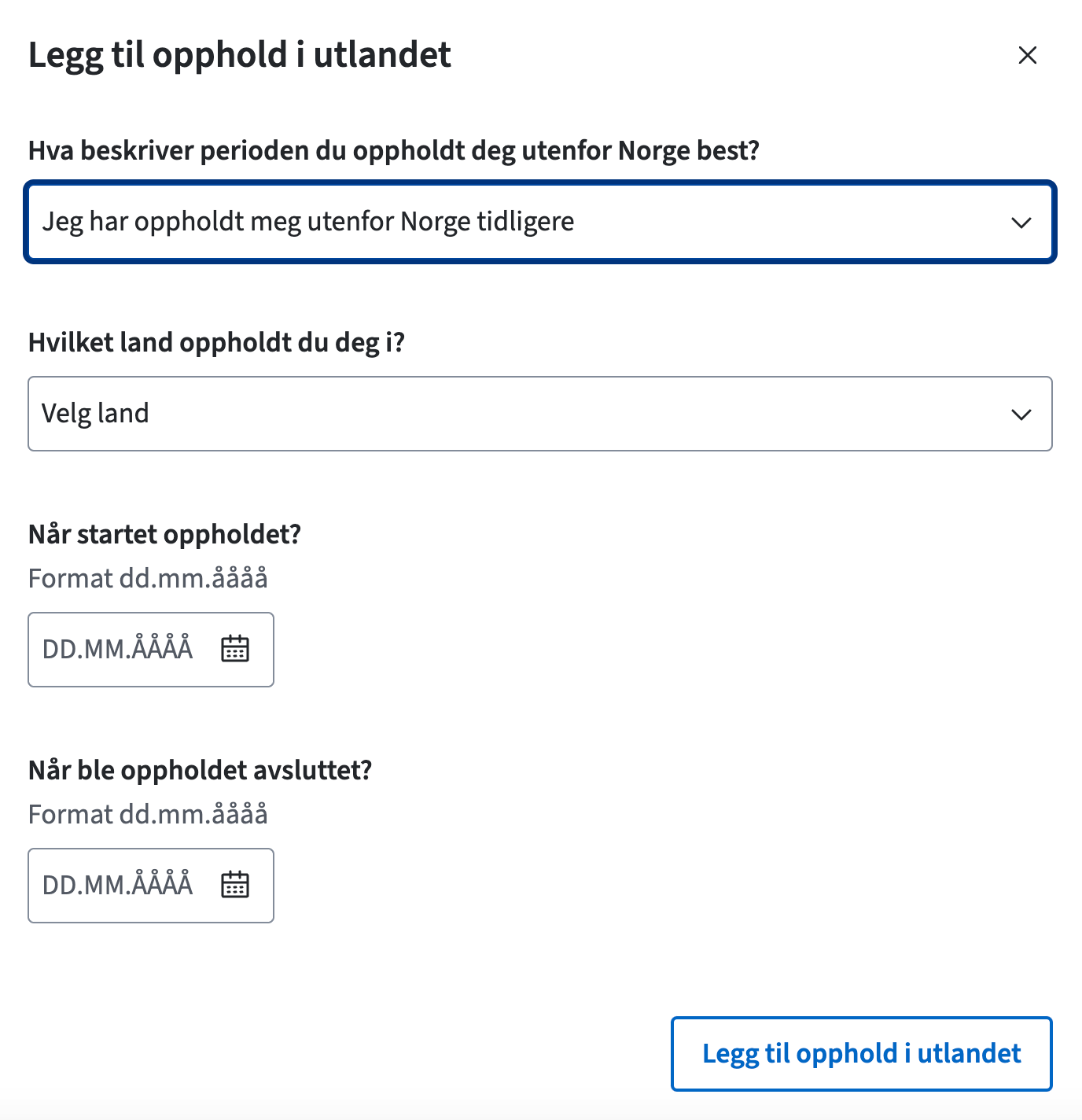Click placeholder text inside the start date box
The width and height of the screenshot is (1082, 1120).
point(117,650)
